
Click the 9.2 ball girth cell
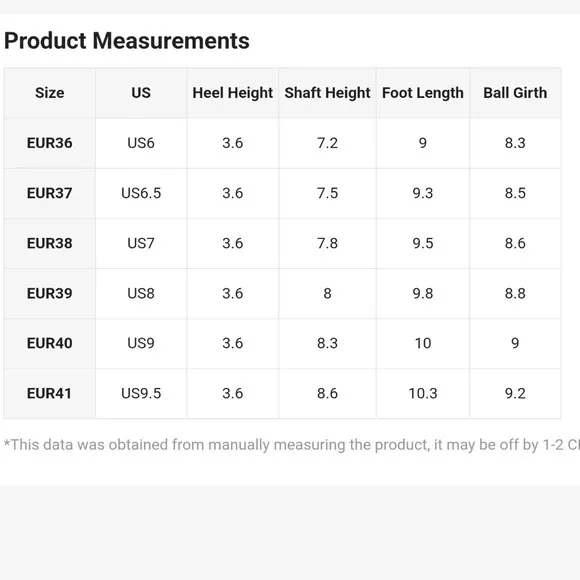515,393
